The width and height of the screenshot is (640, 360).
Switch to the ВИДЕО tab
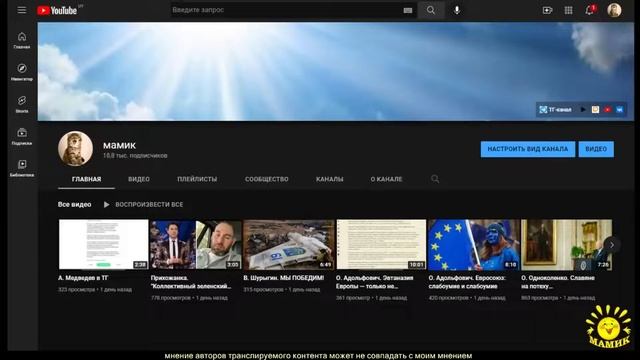pyautogui.click(x=139, y=179)
